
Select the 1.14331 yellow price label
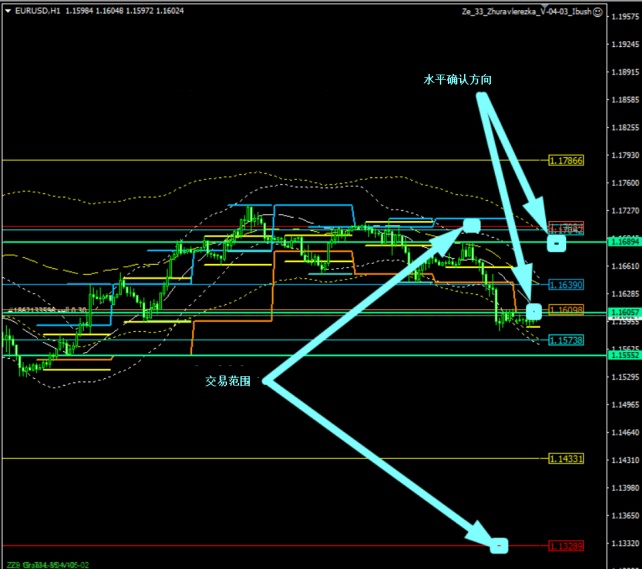pos(566,458)
